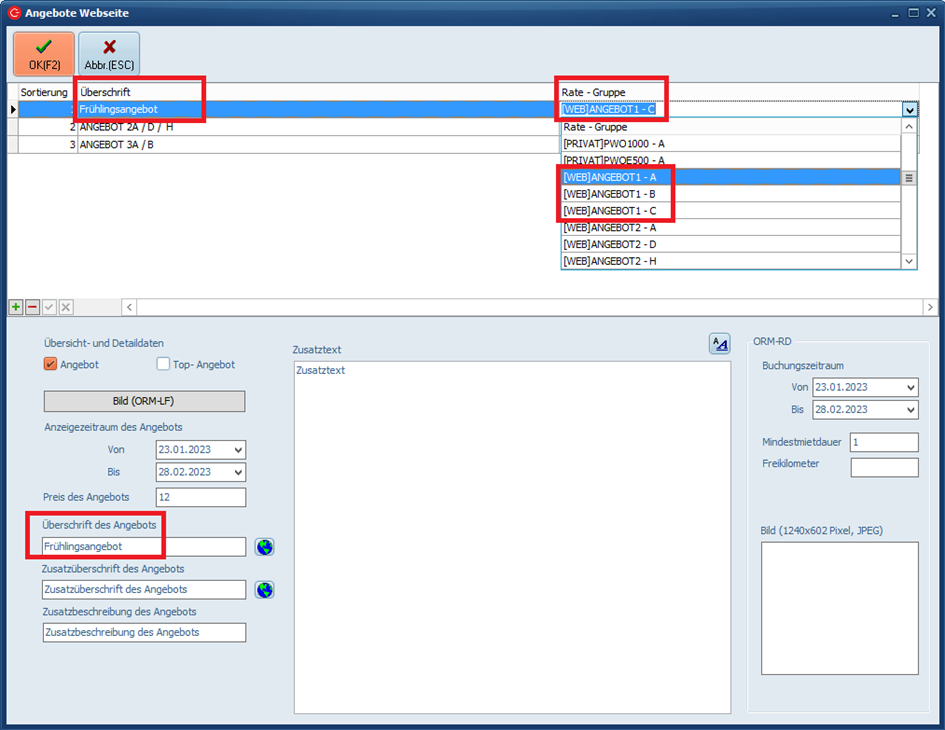Click globe icon beside Überschrift des Angebots
This screenshot has height=730, width=945.
tap(264, 547)
